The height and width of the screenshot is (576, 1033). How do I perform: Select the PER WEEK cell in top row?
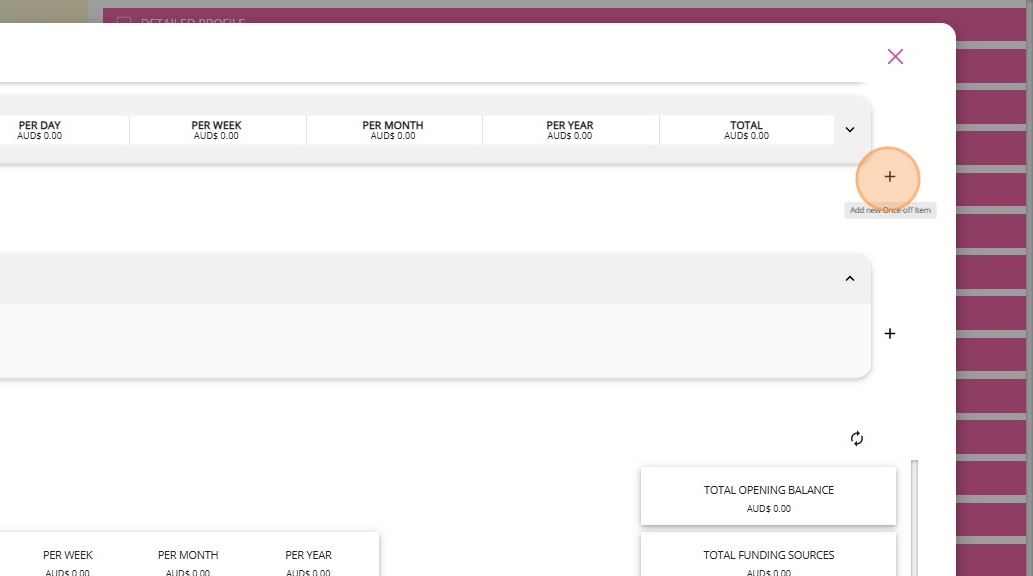coord(217,130)
